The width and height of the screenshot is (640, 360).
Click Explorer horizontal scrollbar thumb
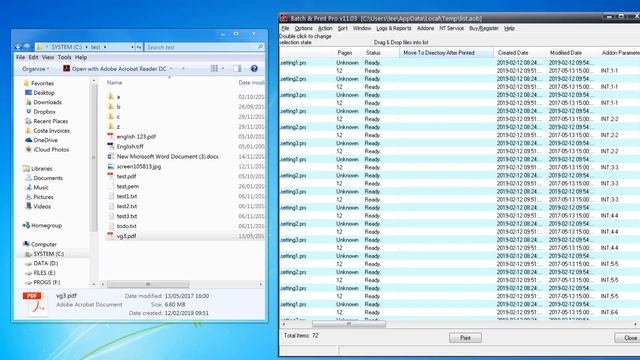148,284
